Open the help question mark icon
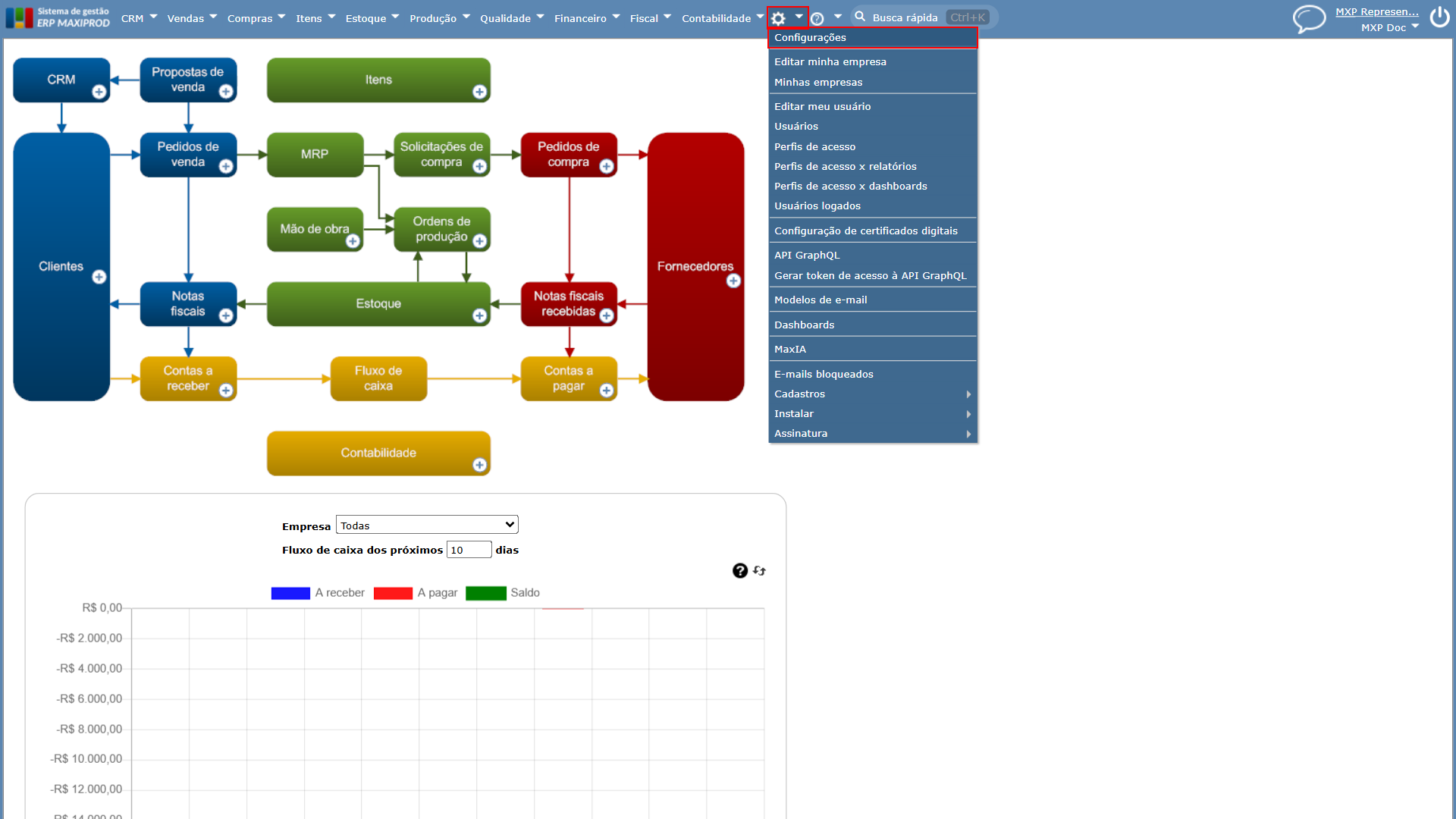The image size is (1456, 819). pyautogui.click(x=817, y=18)
